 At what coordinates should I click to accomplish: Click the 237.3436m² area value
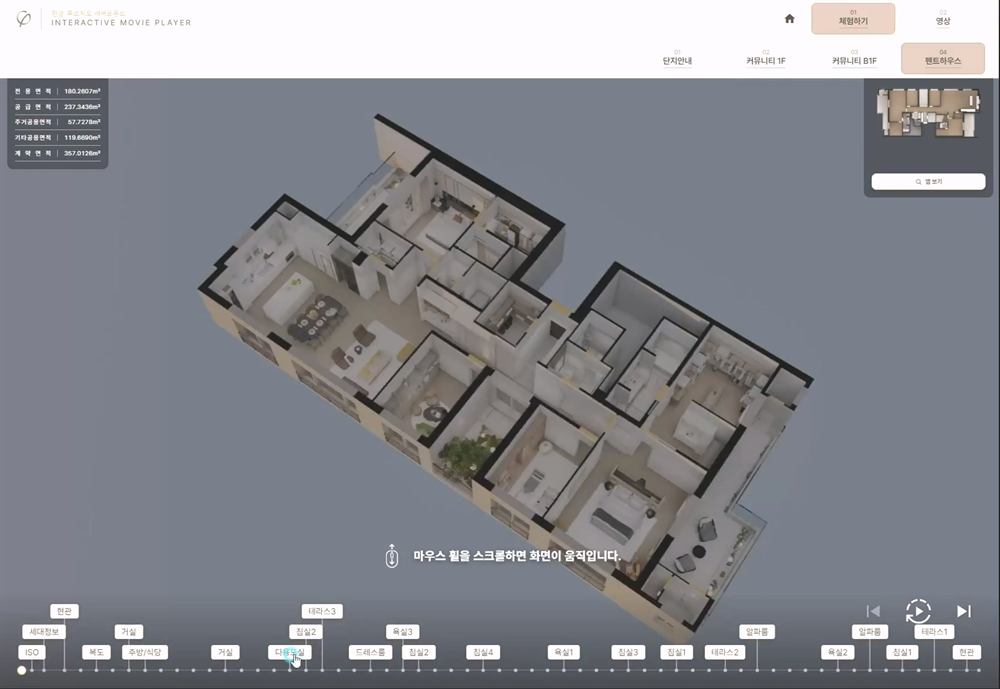point(82,107)
